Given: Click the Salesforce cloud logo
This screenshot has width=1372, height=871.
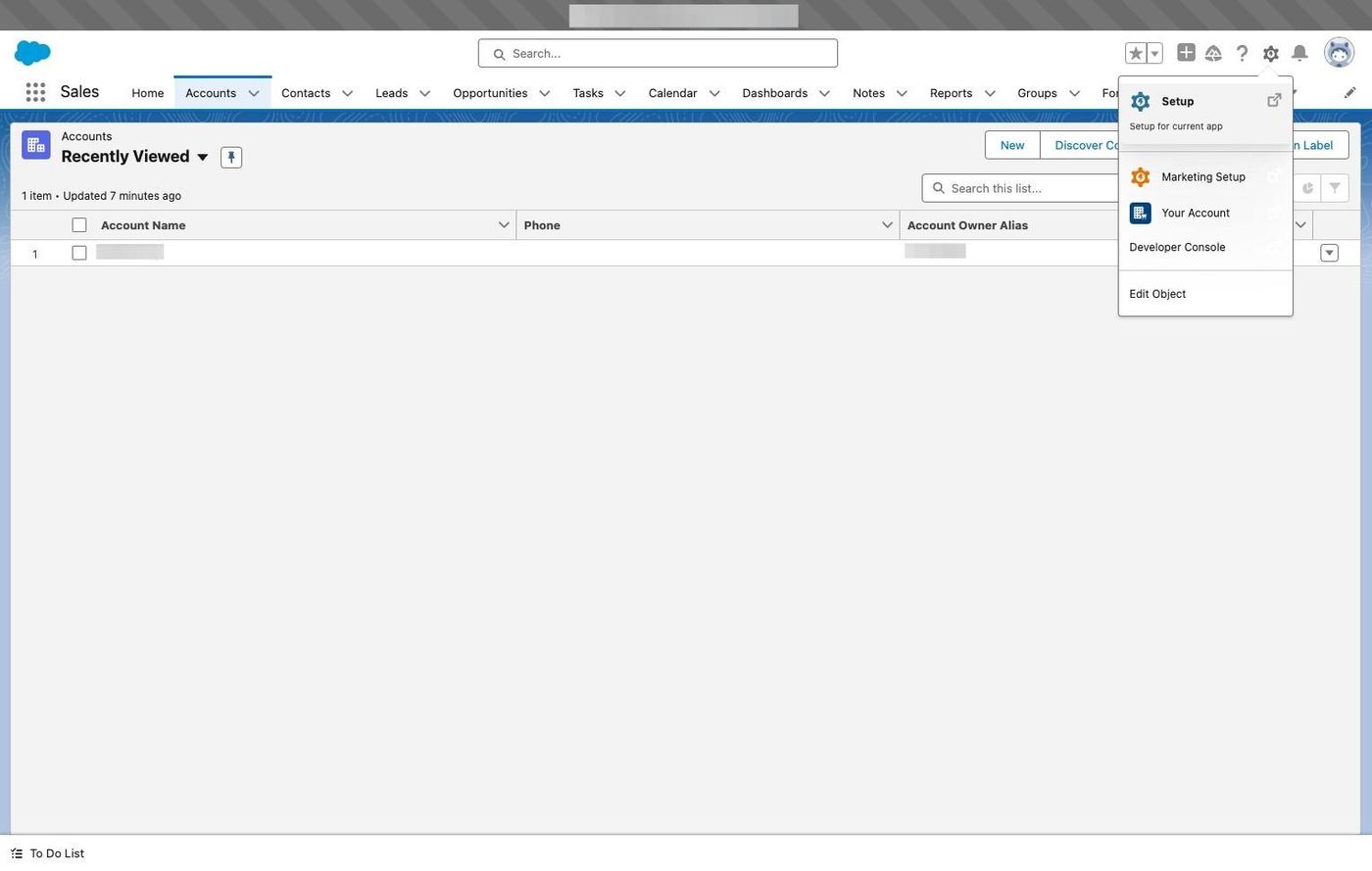Looking at the screenshot, I should tap(32, 53).
